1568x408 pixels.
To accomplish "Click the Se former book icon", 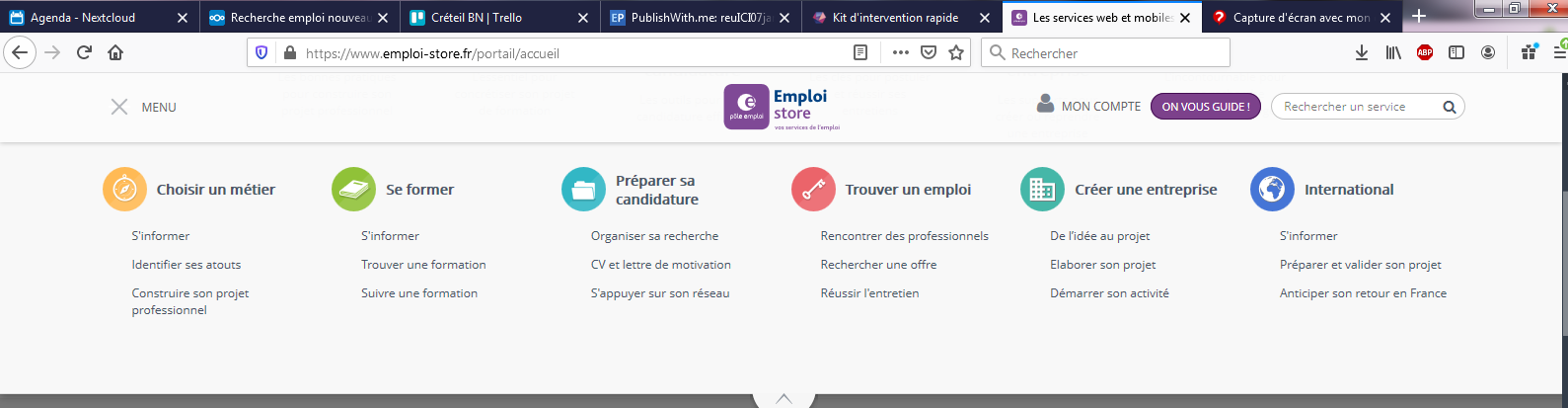I will (353, 190).
